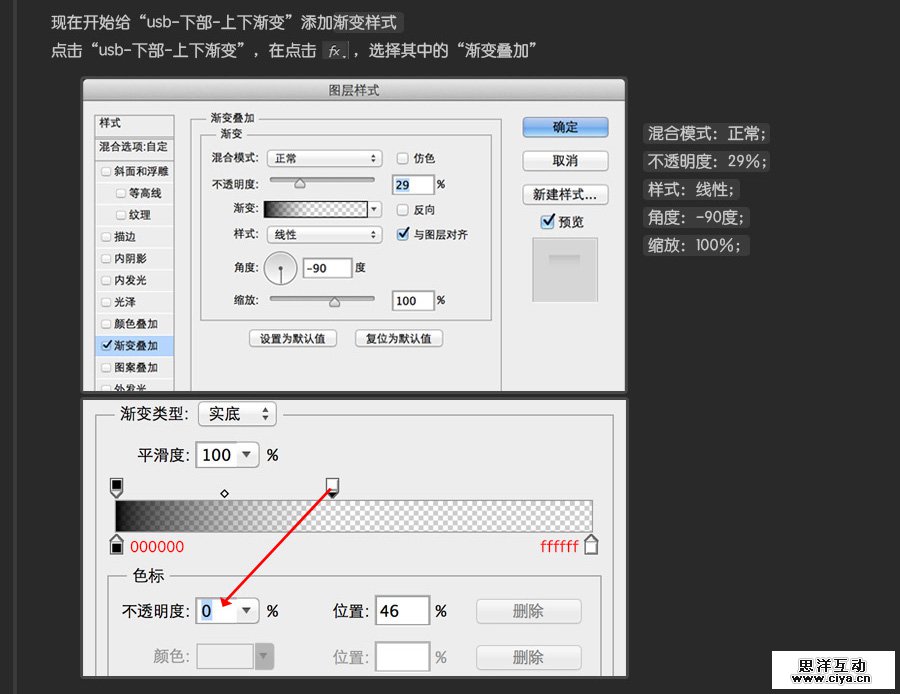
Task: Click the midpoint diamond on the gradient bar
Action: 225,492
